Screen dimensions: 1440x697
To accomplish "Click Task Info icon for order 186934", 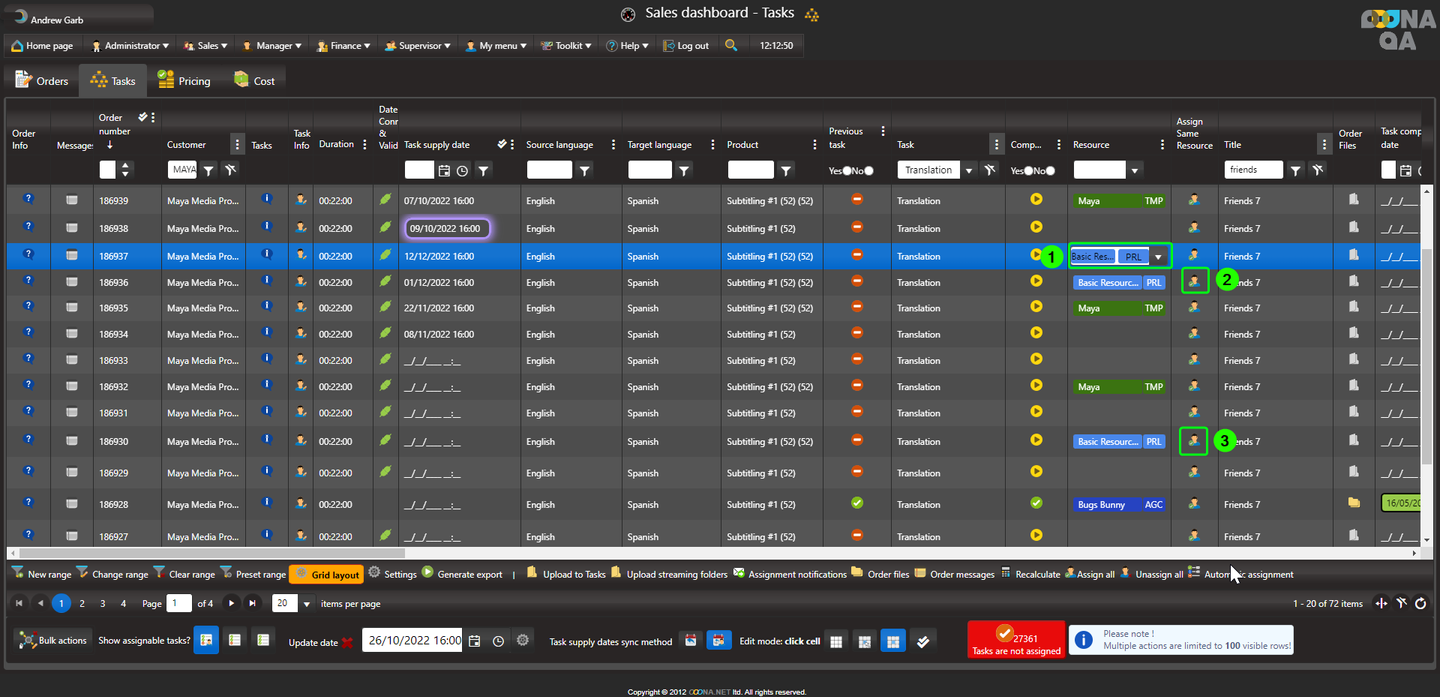I will 301,334.
